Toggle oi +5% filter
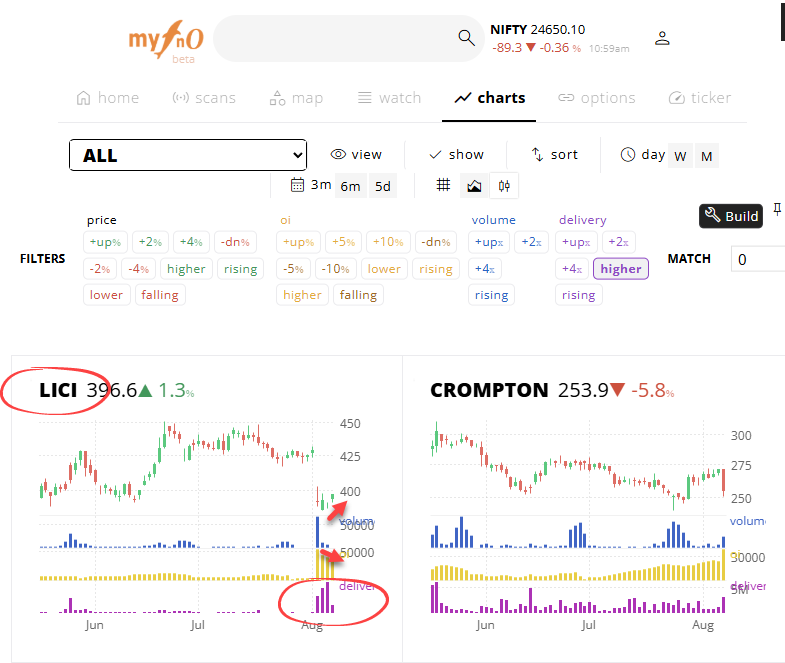The width and height of the screenshot is (785, 663). [343, 242]
